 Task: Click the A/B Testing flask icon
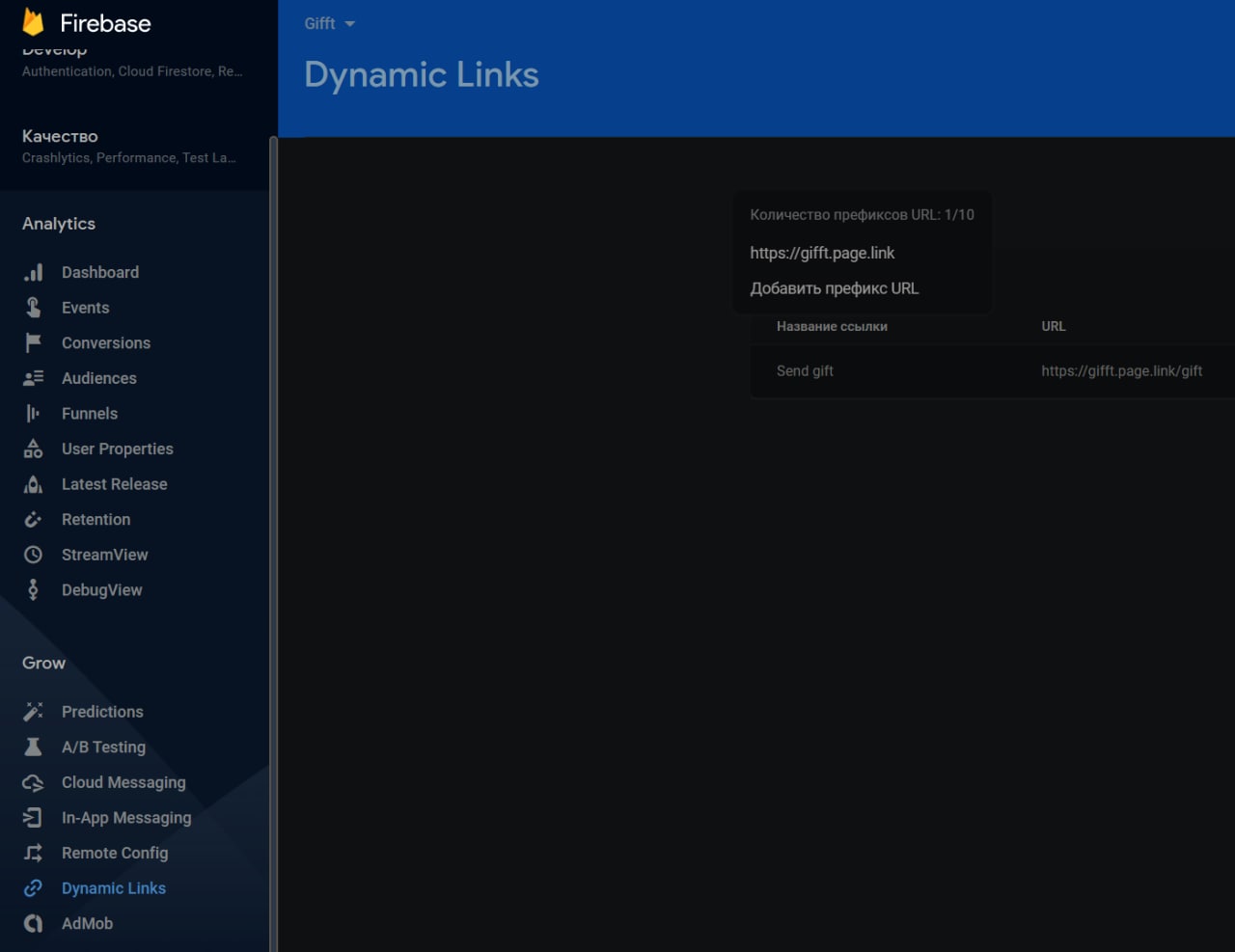click(x=33, y=748)
